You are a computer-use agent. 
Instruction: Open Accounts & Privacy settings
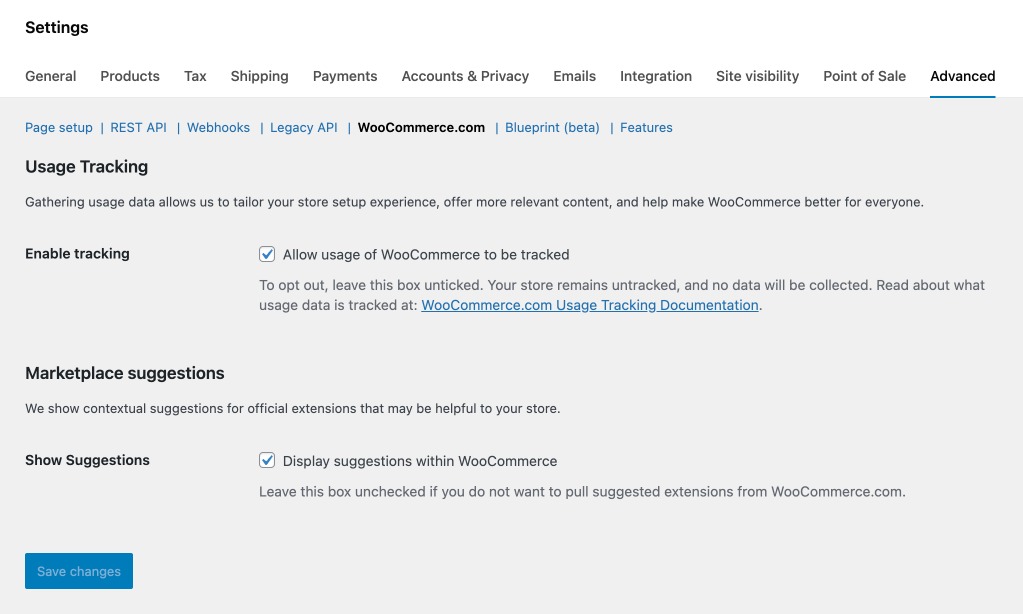464,76
